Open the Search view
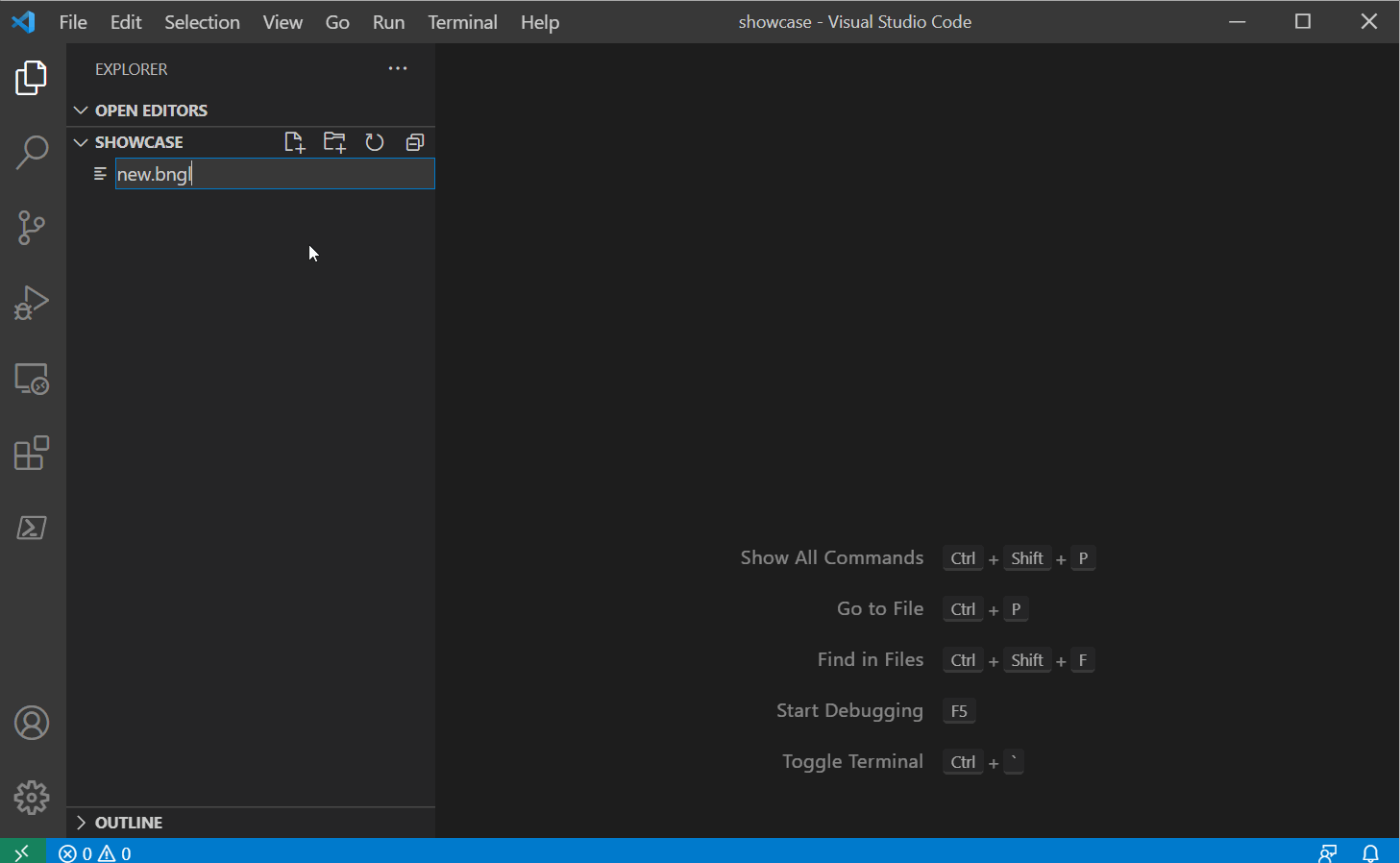This screenshot has height=863, width=1400. 32,153
